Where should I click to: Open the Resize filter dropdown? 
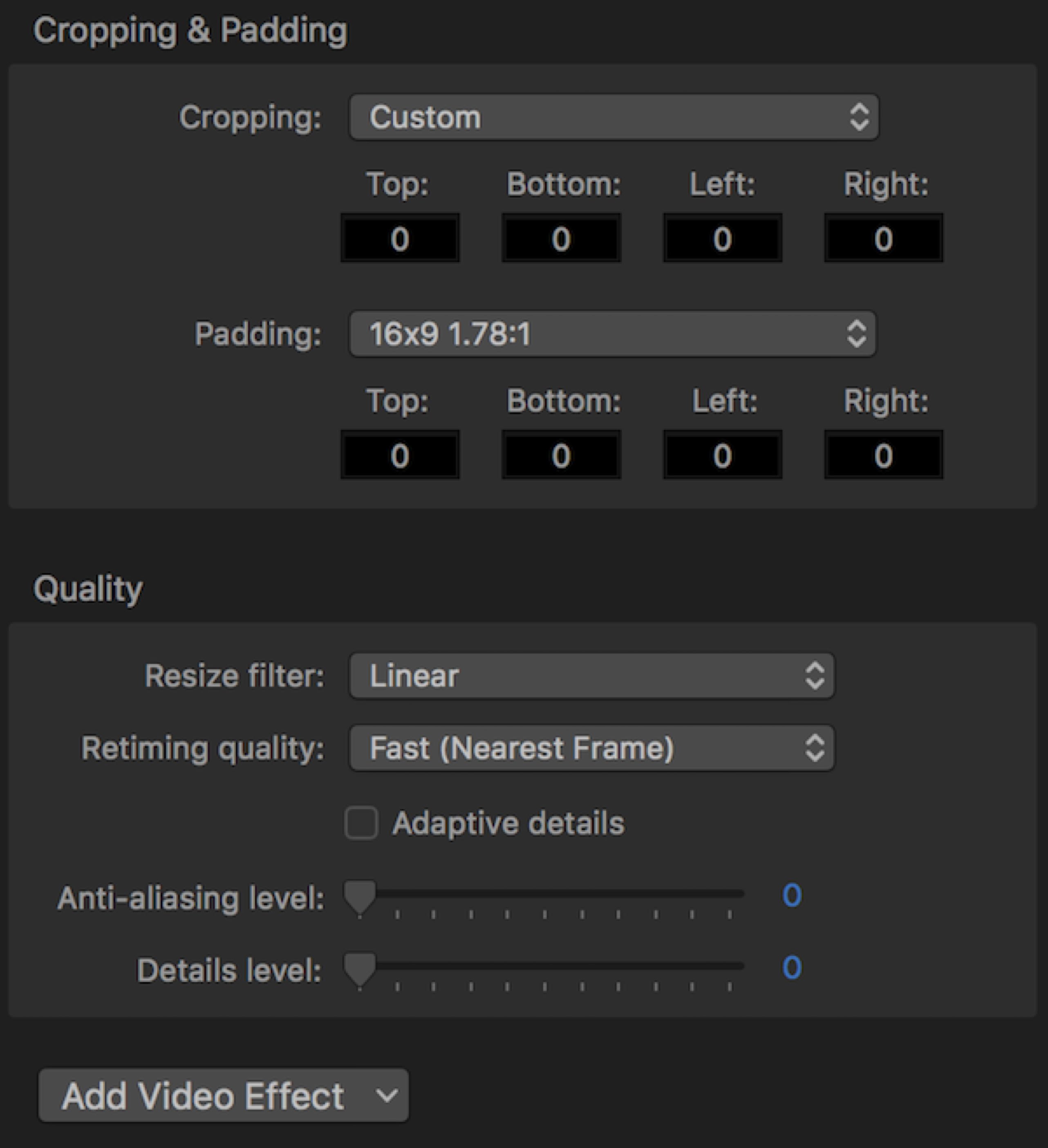click(x=591, y=676)
